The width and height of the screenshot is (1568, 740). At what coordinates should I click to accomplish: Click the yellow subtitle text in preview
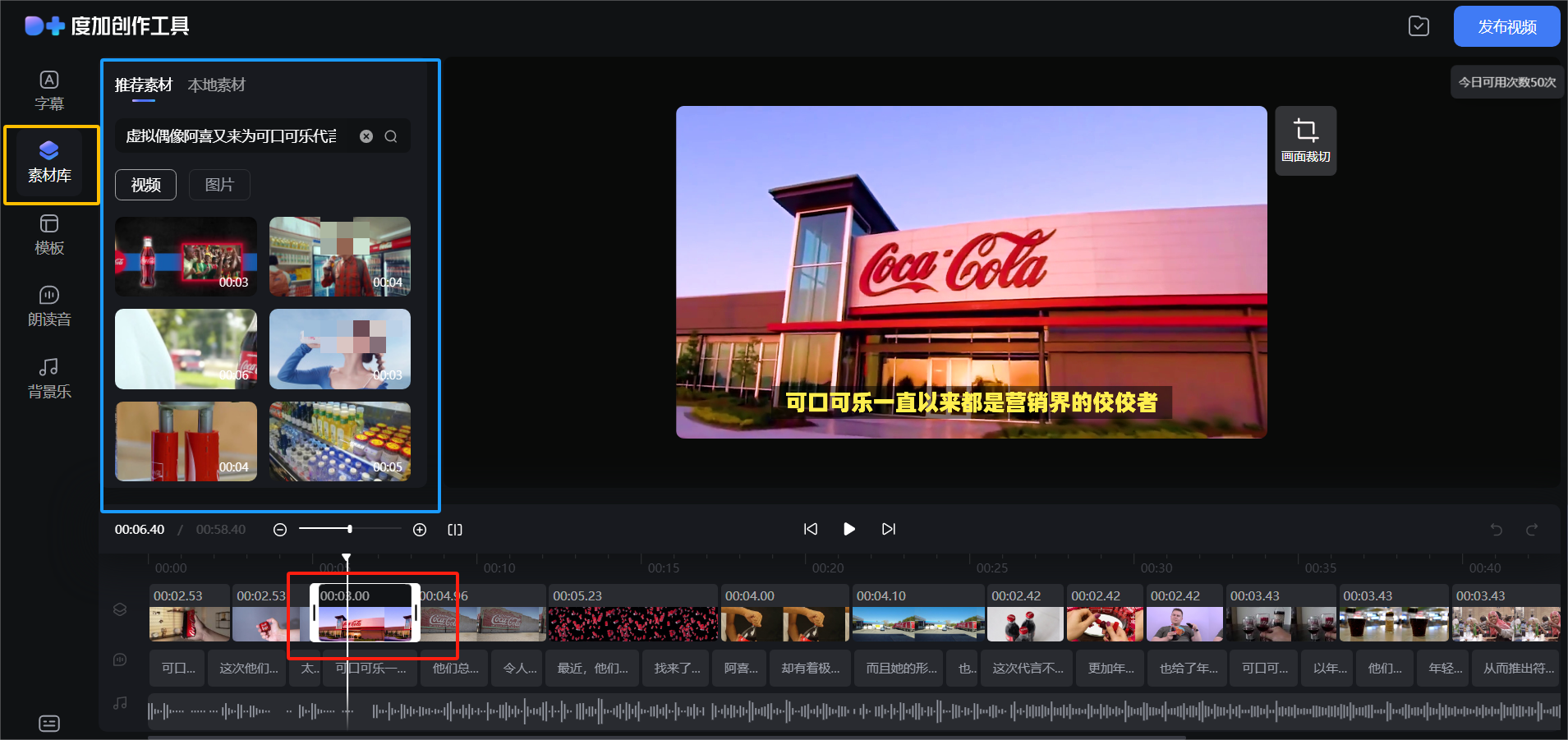pos(971,402)
